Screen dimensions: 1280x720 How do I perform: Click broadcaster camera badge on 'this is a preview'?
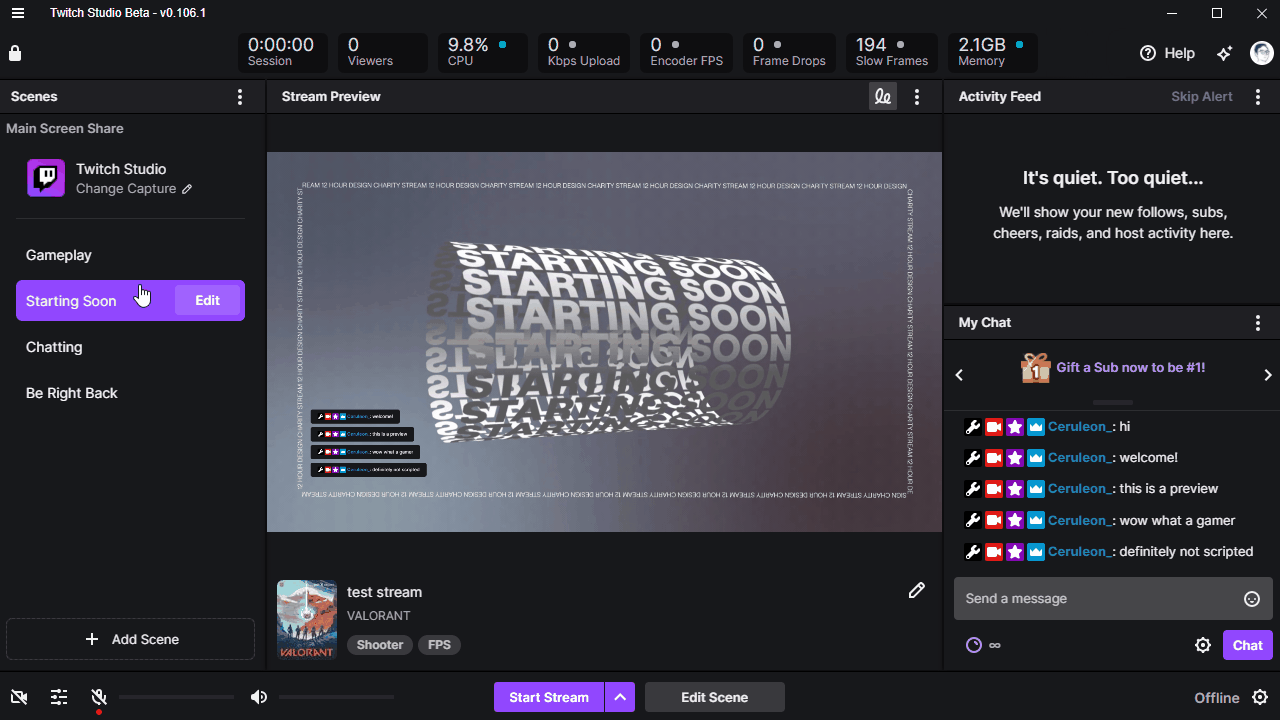[x=993, y=489]
